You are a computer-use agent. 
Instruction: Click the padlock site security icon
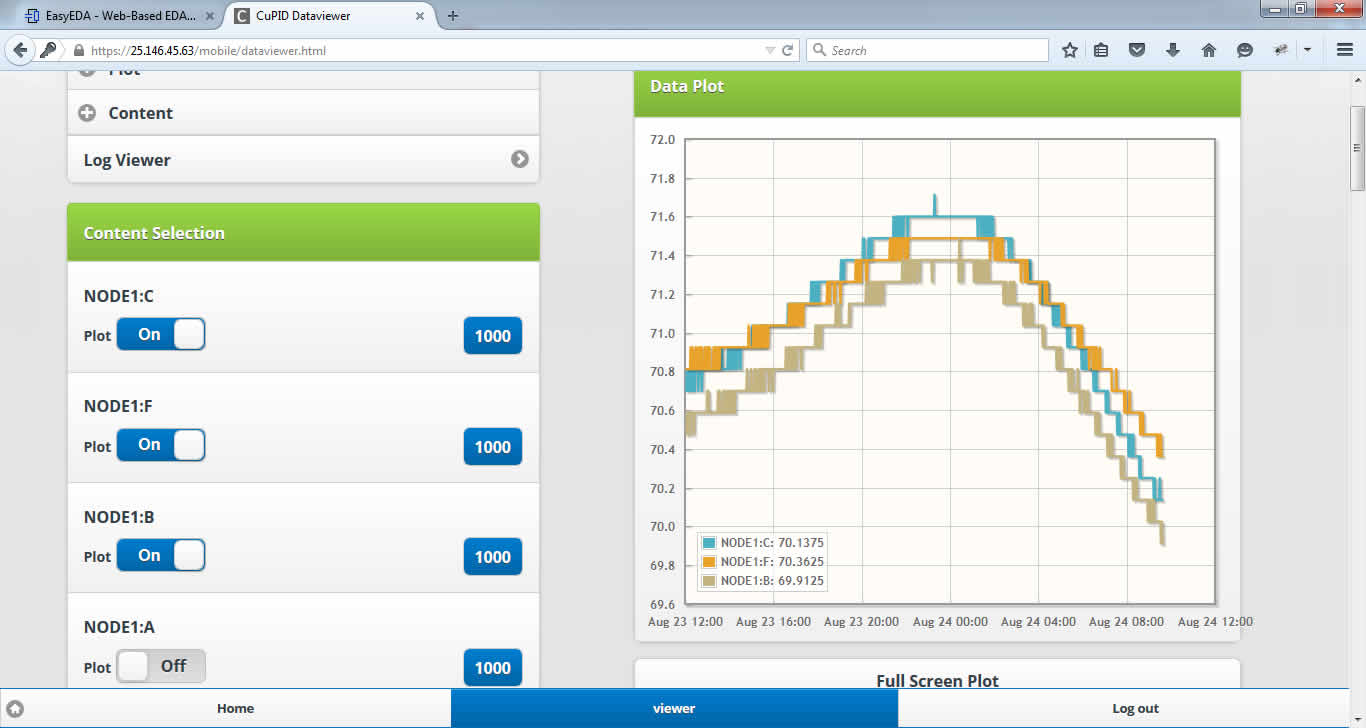point(79,50)
